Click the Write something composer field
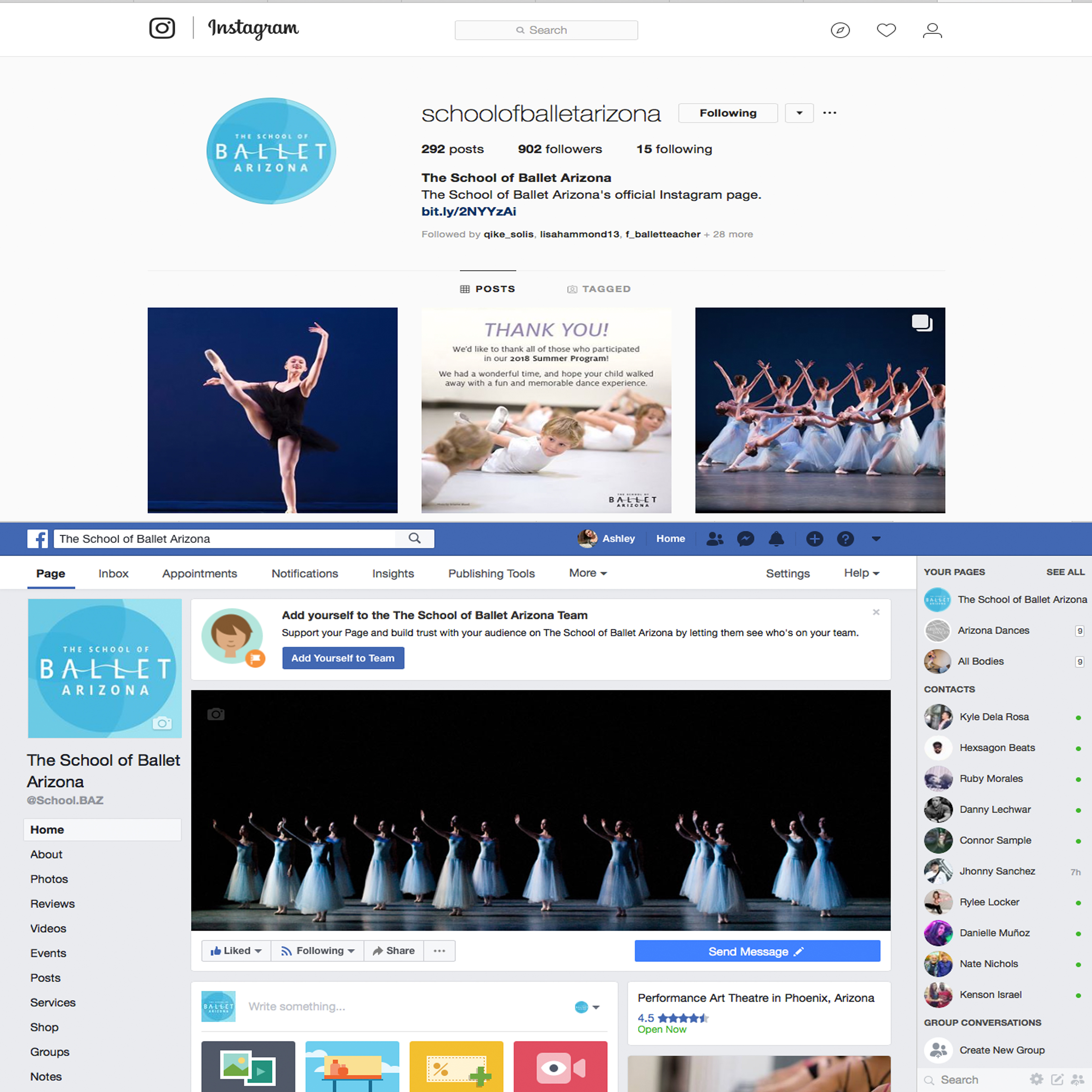1092x1092 pixels. [404, 1007]
